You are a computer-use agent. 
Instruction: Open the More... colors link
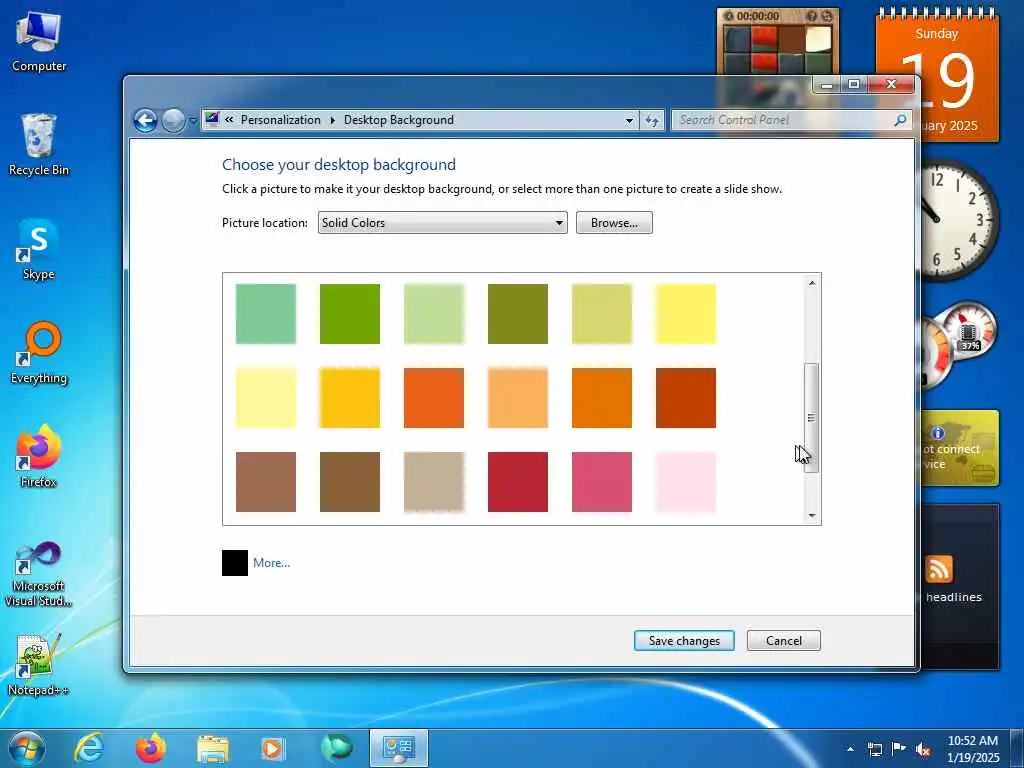click(x=271, y=562)
